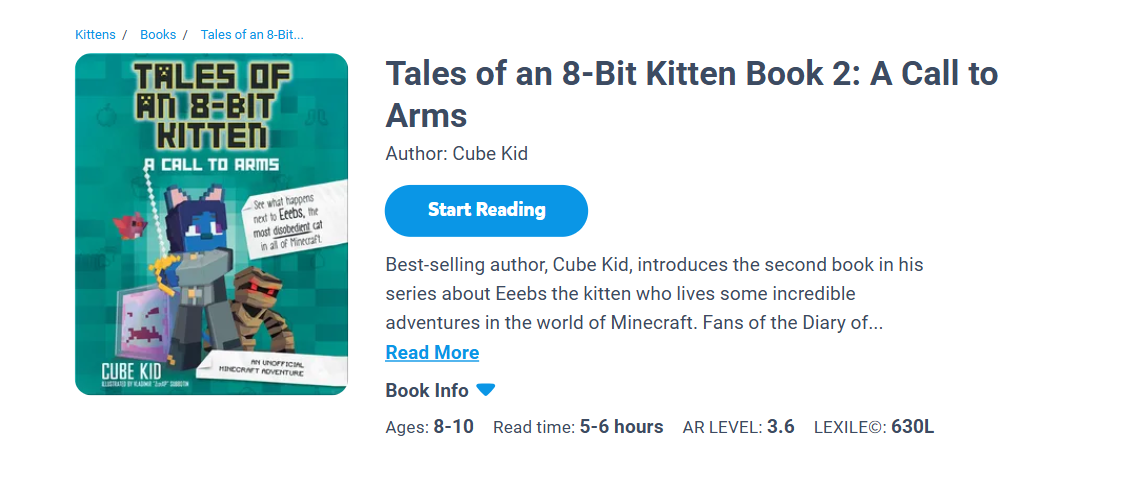Select the Tales of an 8-Bit... breadcrumb
Screen dimensions: 1137x500
pyautogui.click(x=252, y=35)
